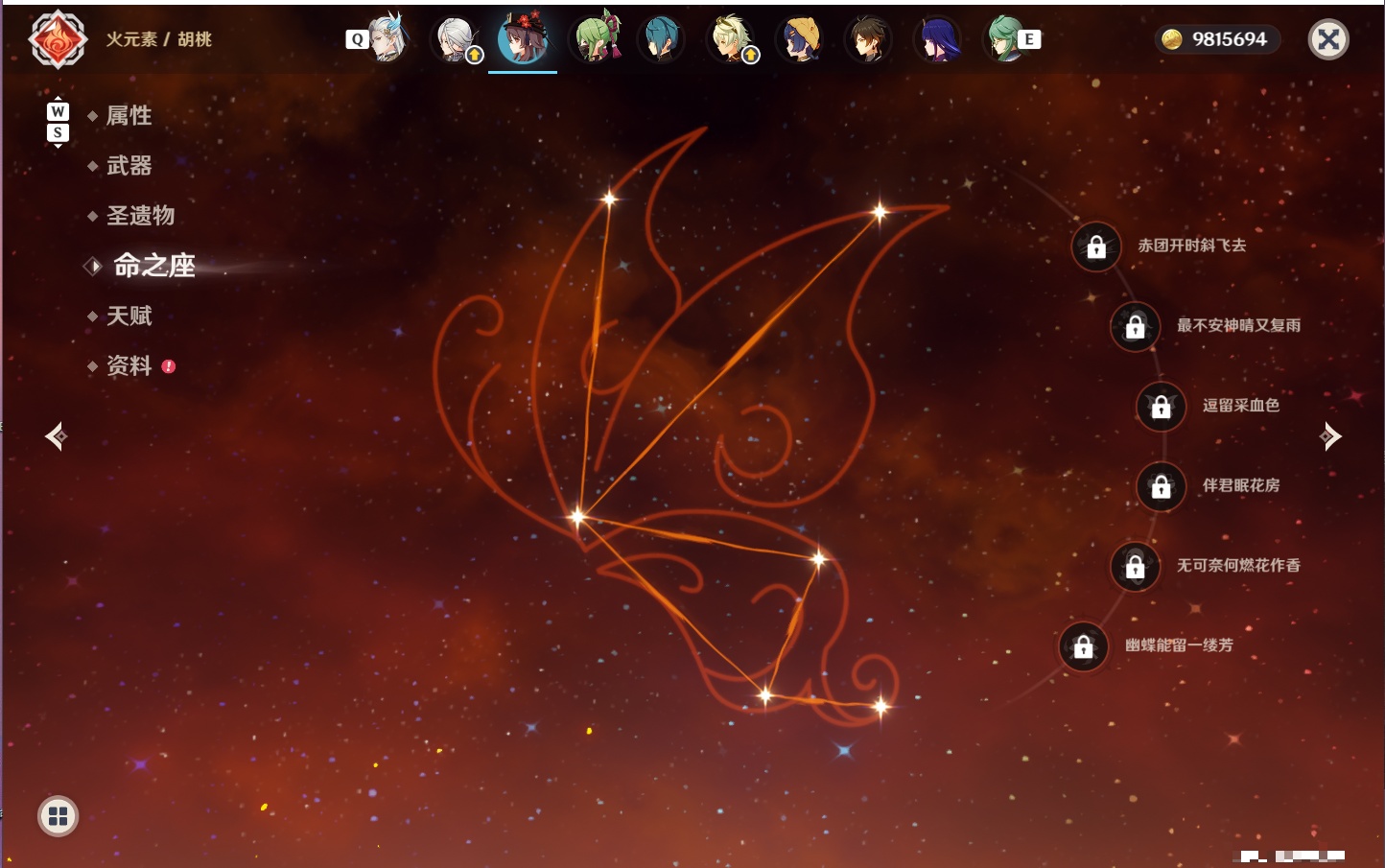Select the 命之座 (Constellation) menu

pyautogui.click(x=154, y=266)
